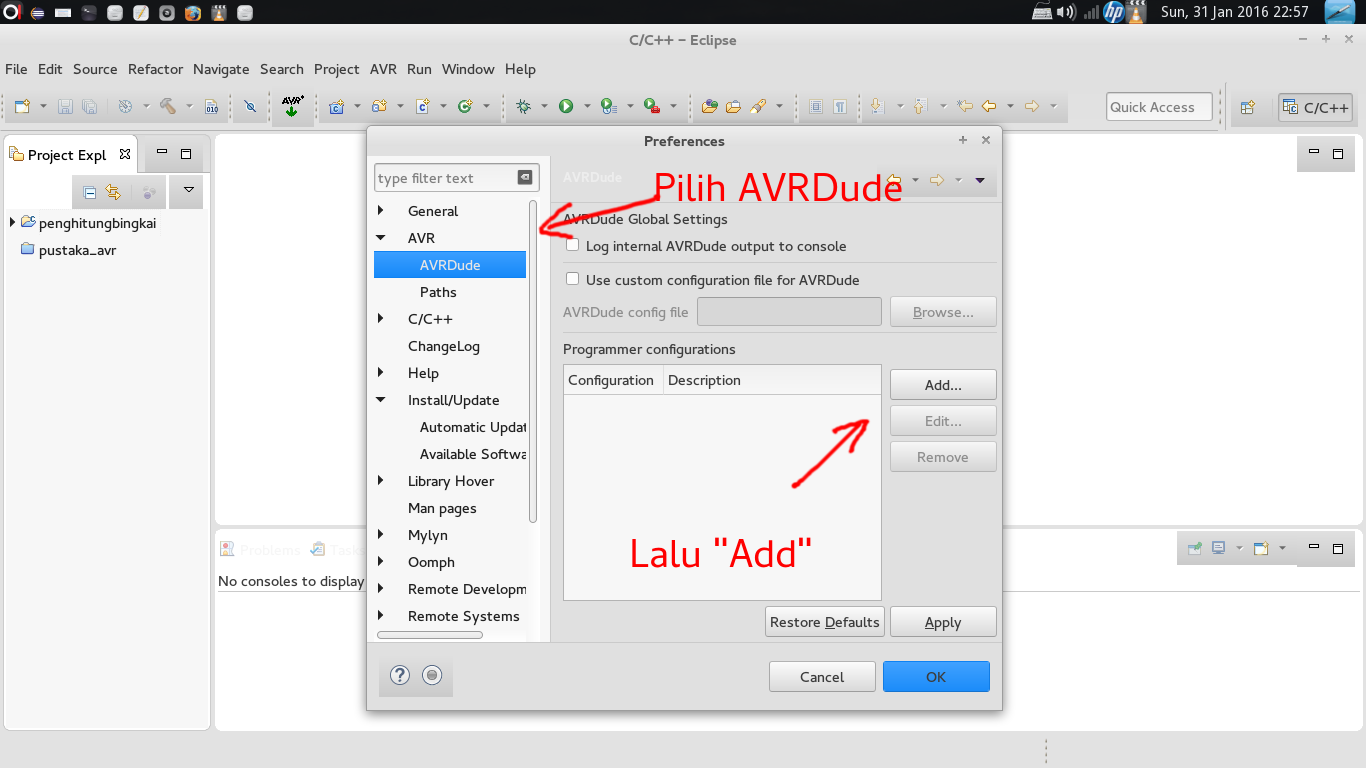Select Paths under AVR
The width and height of the screenshot is (1366, 768).
(x=438, y=292)
